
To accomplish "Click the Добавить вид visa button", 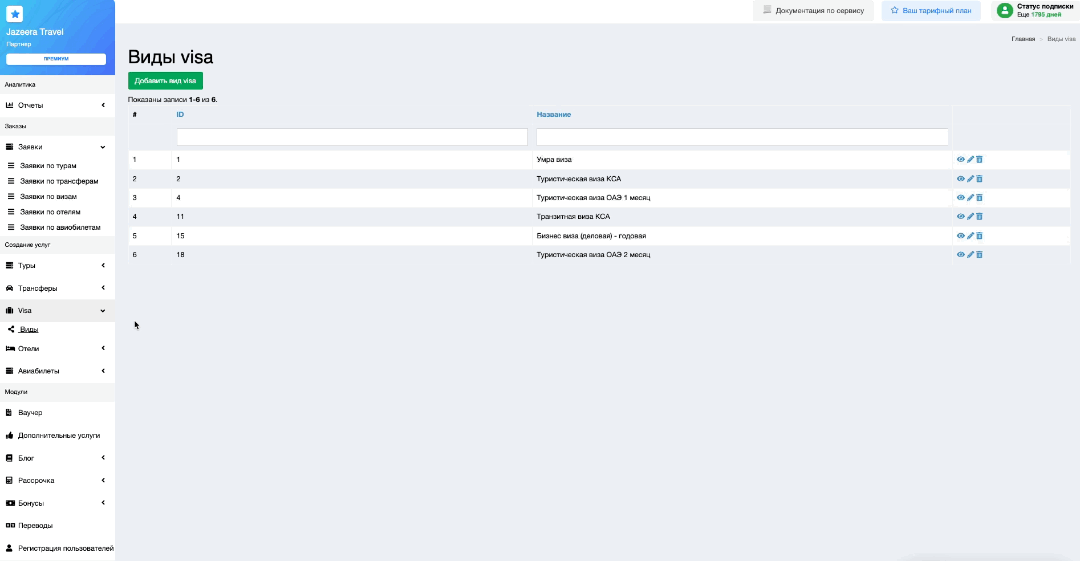I will click(x=165, y=81).
